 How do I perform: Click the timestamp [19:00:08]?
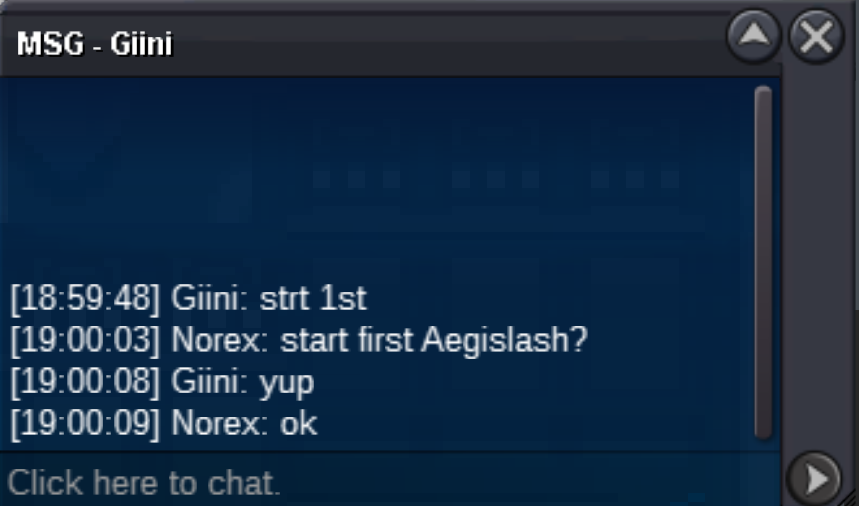tap(85, 382)
